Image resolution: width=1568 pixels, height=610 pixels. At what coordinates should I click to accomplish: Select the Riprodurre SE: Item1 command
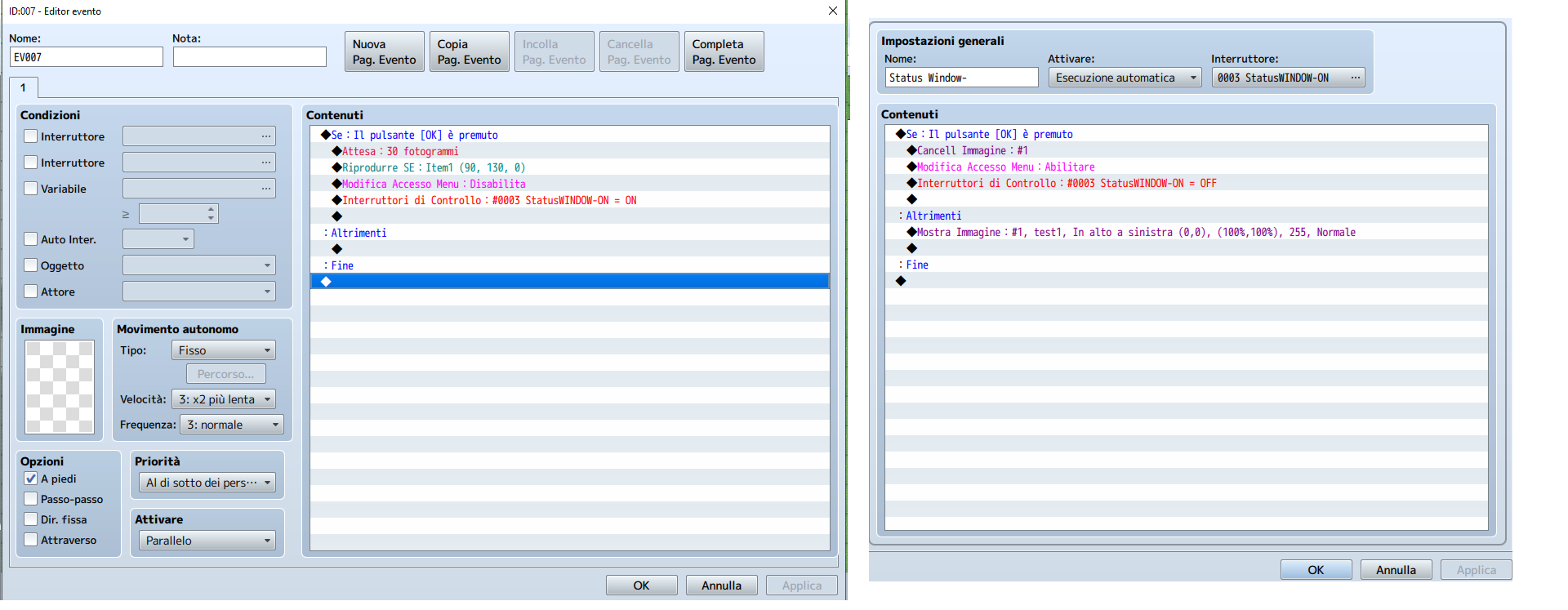(570, 167)
